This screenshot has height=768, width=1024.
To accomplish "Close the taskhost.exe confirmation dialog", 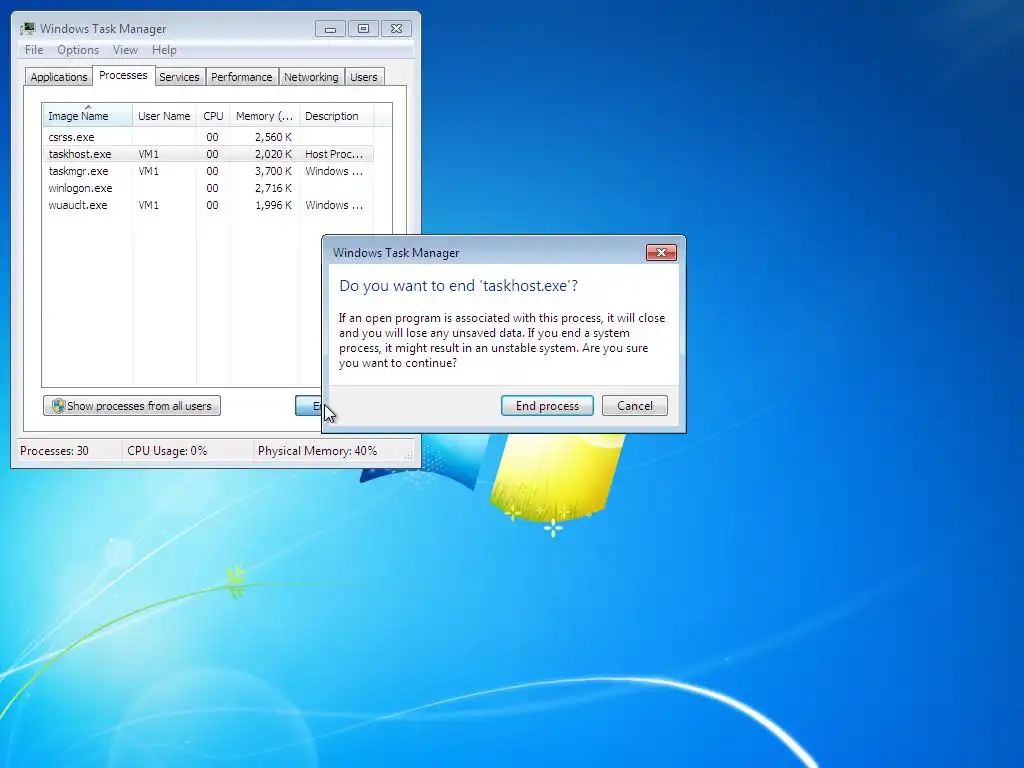I will pos(661,253).
